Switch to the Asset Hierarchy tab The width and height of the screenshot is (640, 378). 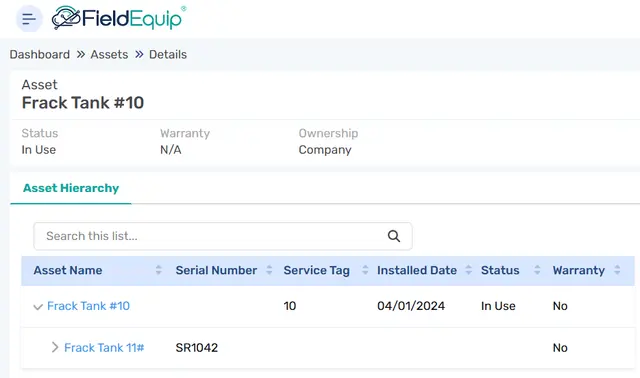click(x=71, y=188)
